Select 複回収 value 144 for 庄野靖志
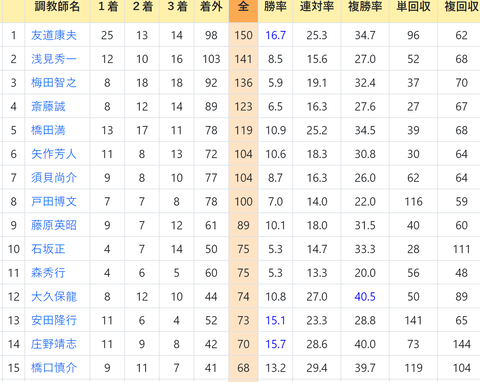The width and height of the screenshot is (480, 382). [x=462, y=344]
